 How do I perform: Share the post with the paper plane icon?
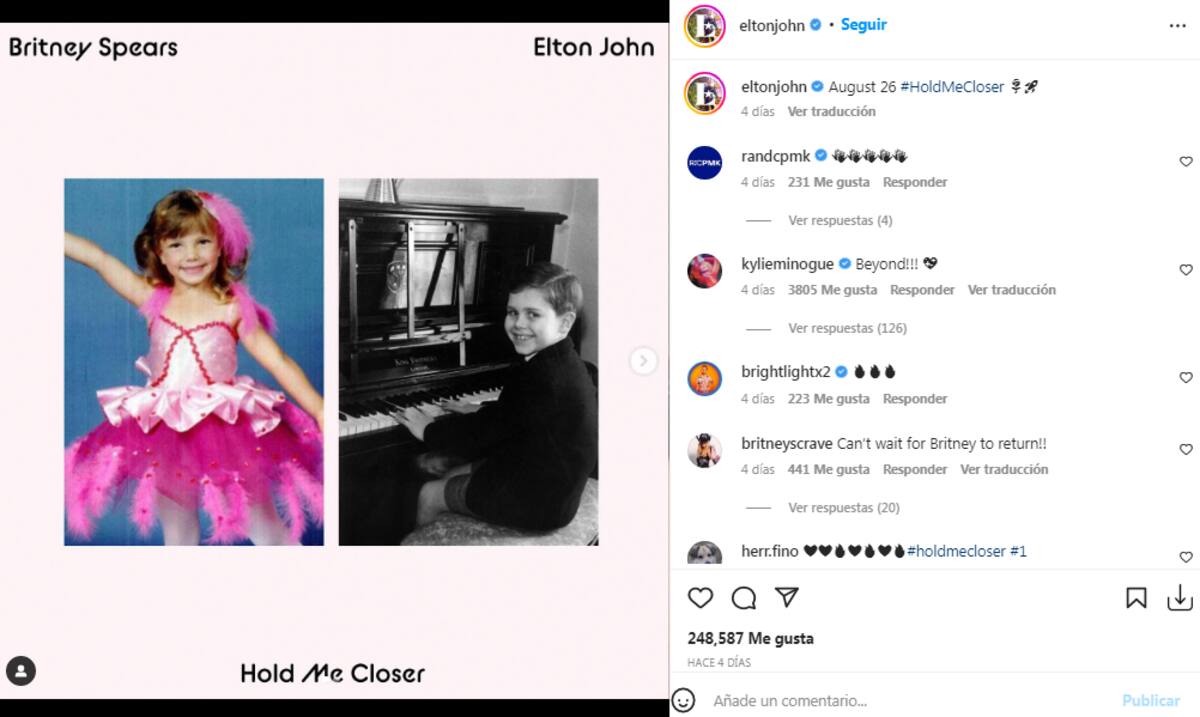787,597
